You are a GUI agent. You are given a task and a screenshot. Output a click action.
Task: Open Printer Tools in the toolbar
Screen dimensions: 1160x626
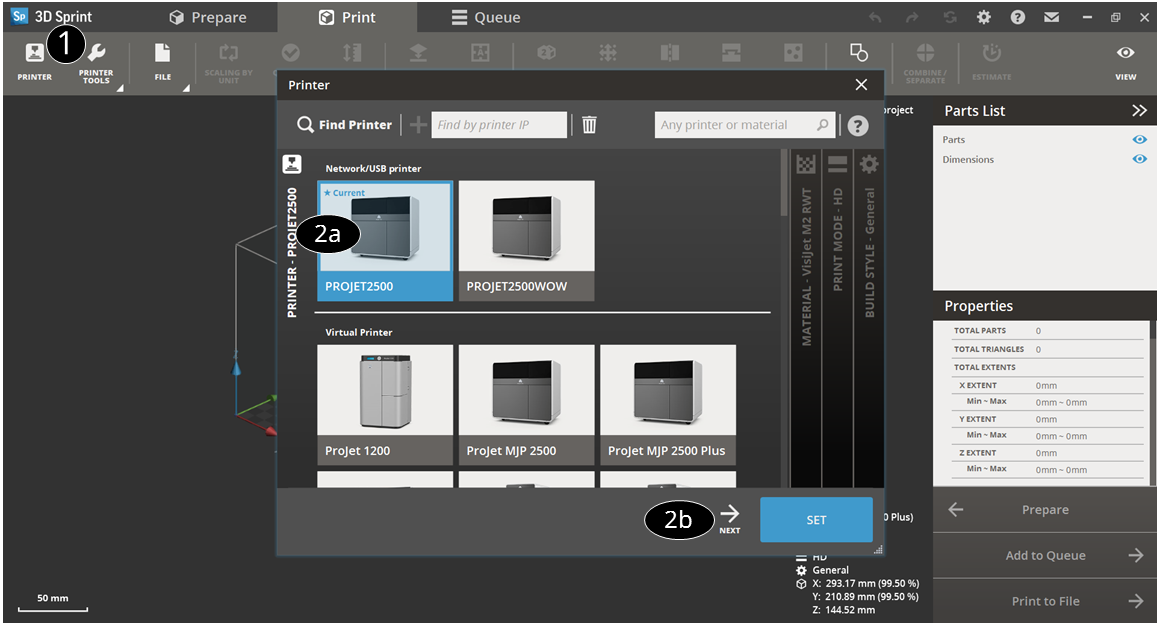pyautogui.click(x=96, y=55)
